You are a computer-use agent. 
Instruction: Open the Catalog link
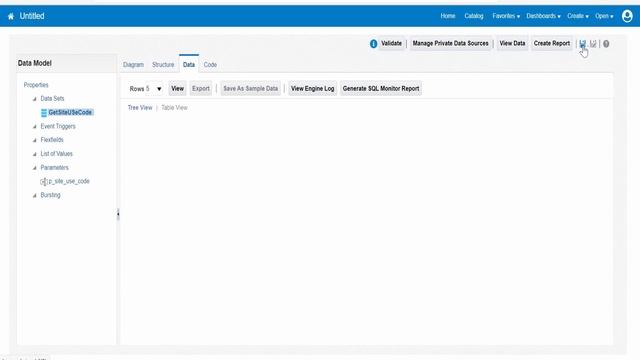tap(474, 16)
